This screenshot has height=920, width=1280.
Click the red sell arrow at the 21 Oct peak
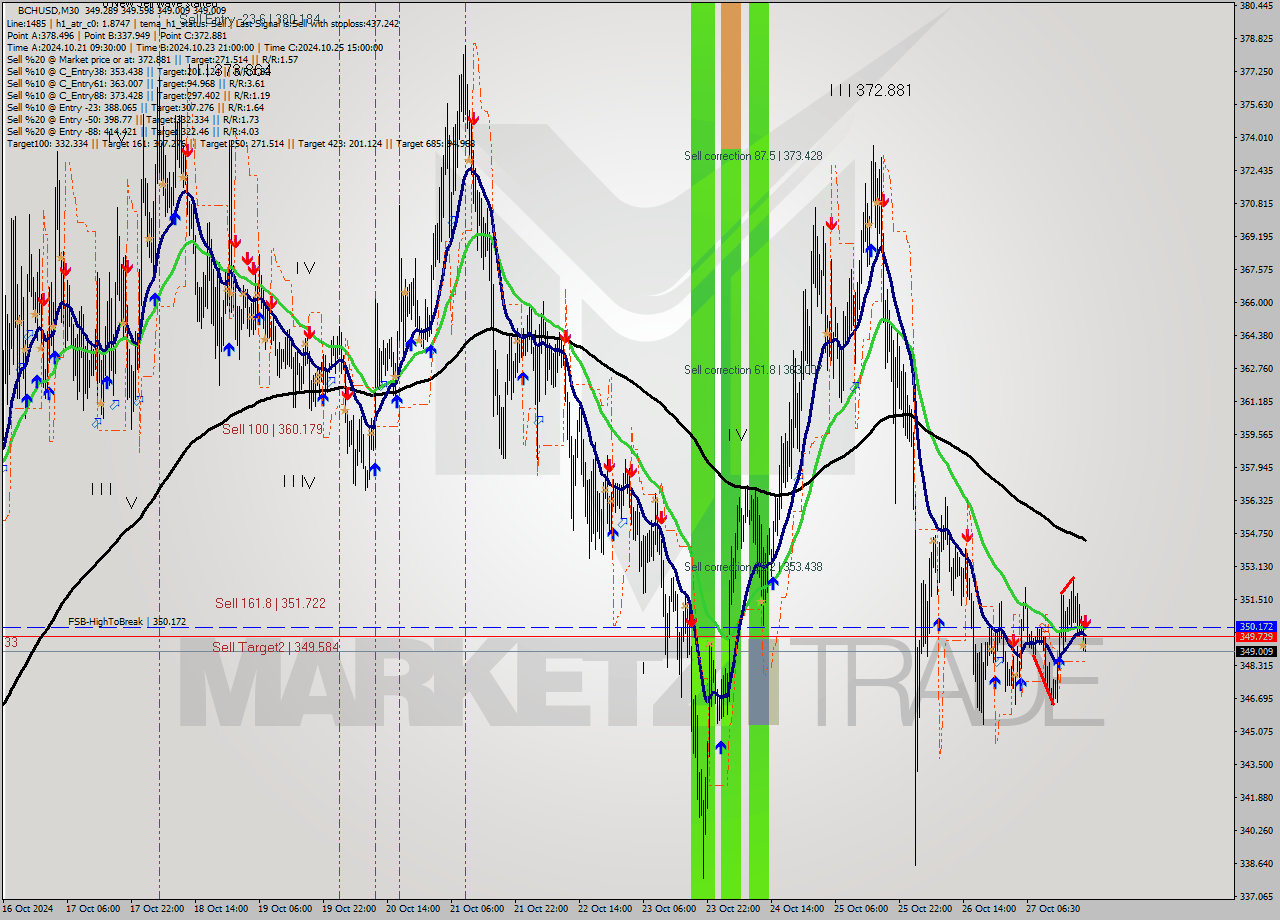[x=471, y=118]
